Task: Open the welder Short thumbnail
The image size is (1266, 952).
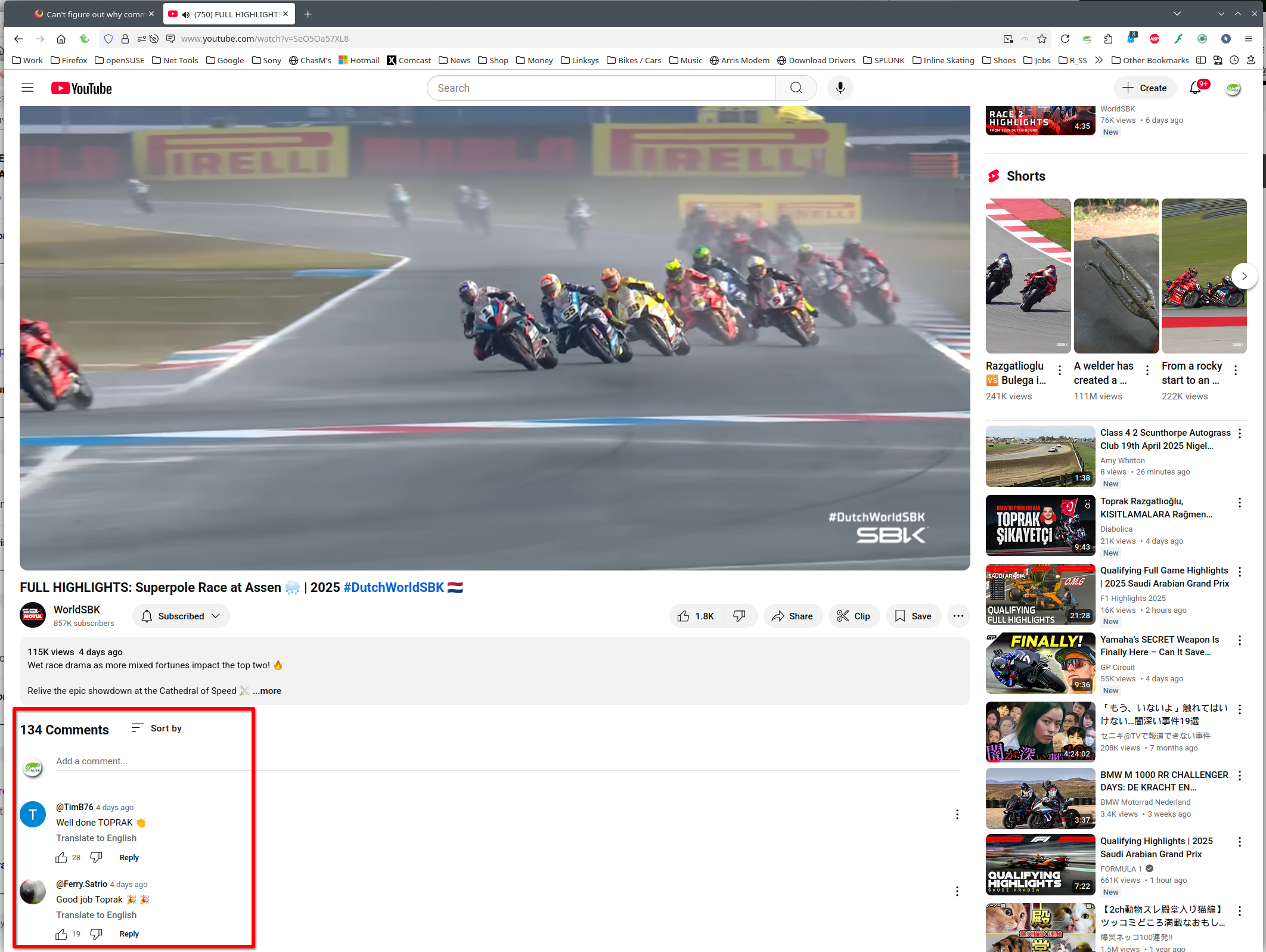Action: pyautogui.click(x=1116, y=276)
